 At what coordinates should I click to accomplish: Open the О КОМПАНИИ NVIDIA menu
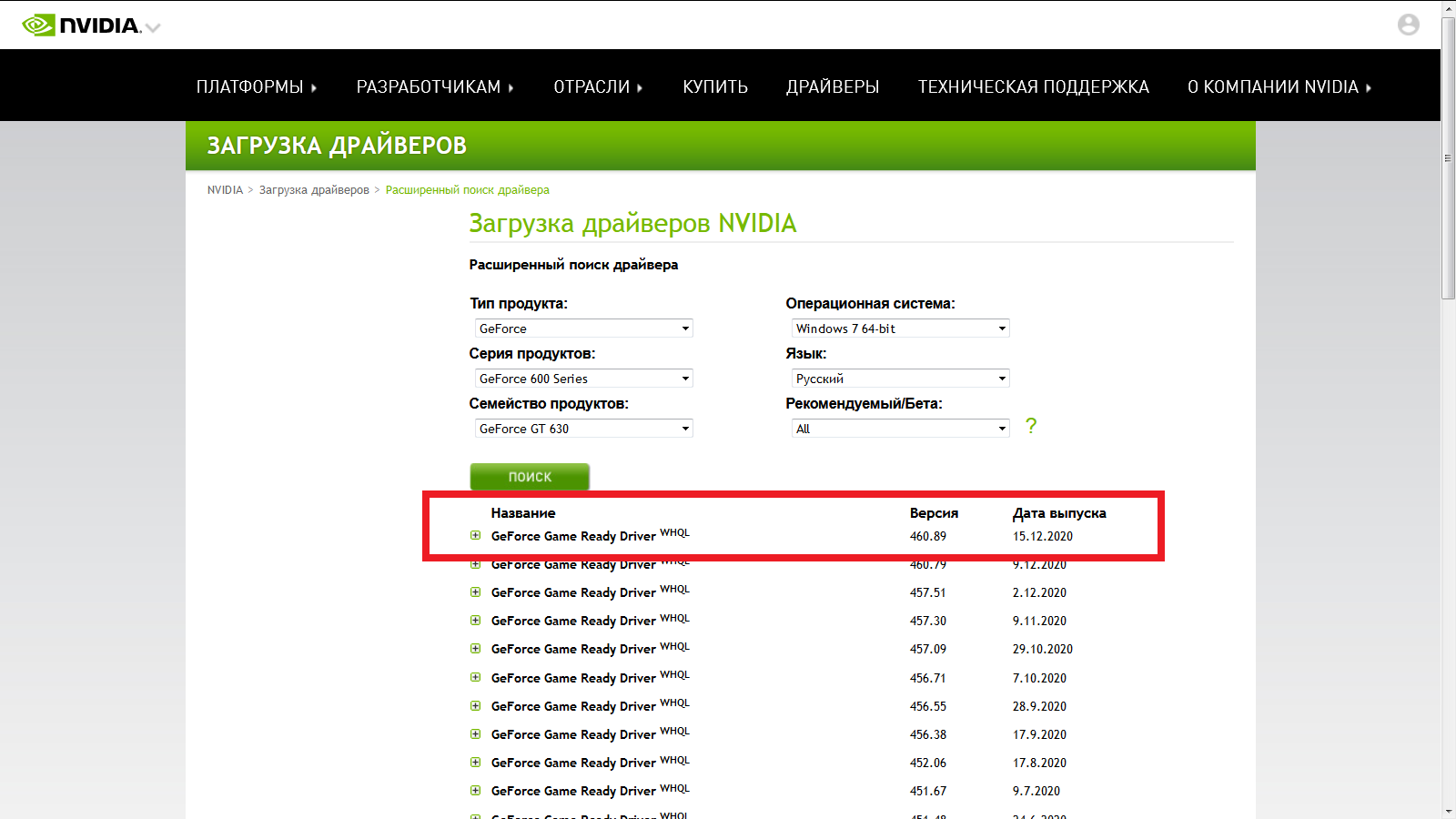point(1279,86)
